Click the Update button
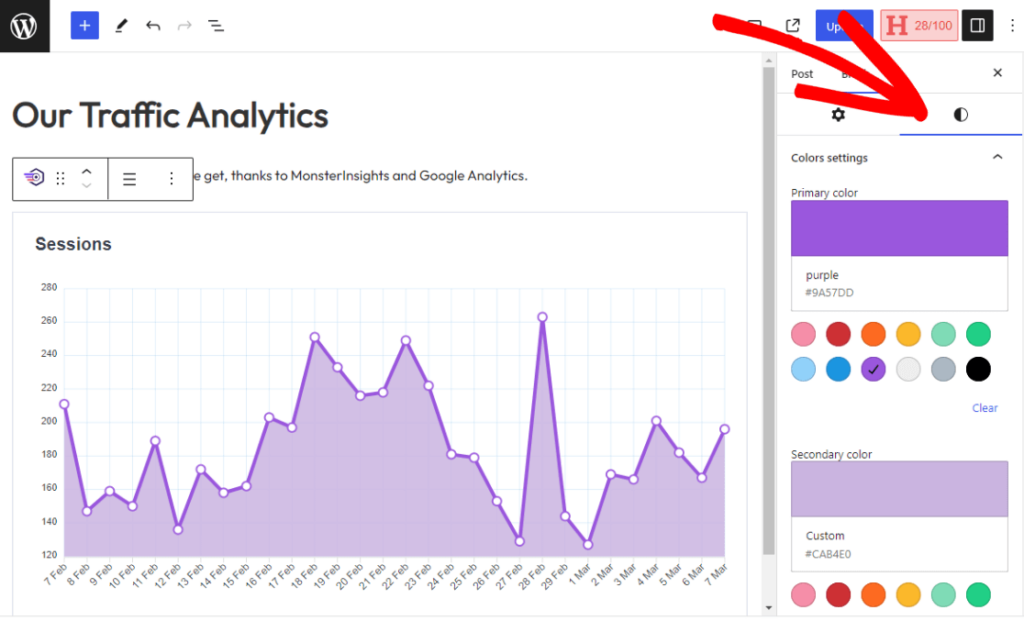 point(844,25)
